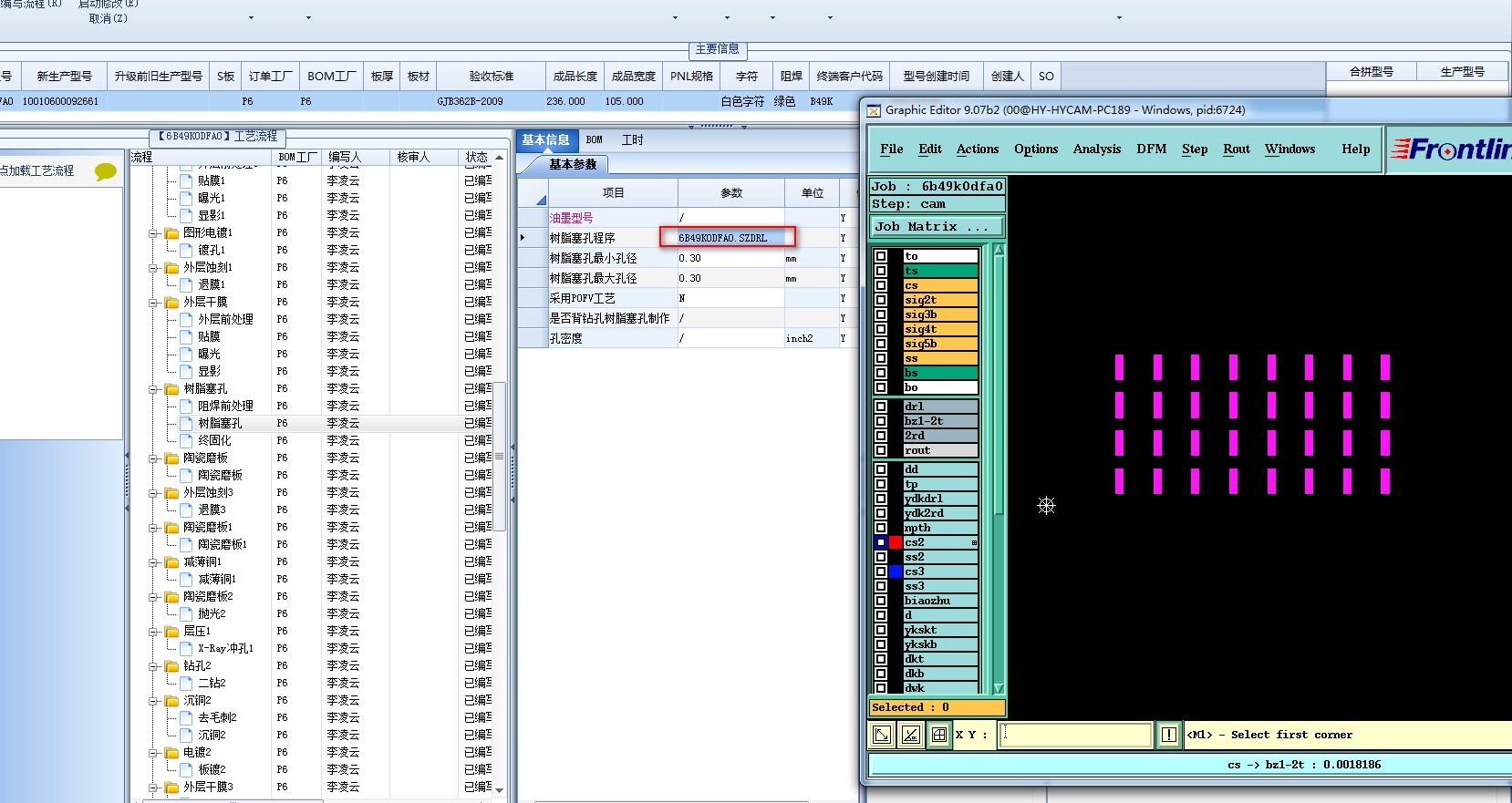Screen dimensions: 1512x803
Task: Toggle the checkbox for layer sig2t
Action: pyautogui.click(x=881, y=300)
